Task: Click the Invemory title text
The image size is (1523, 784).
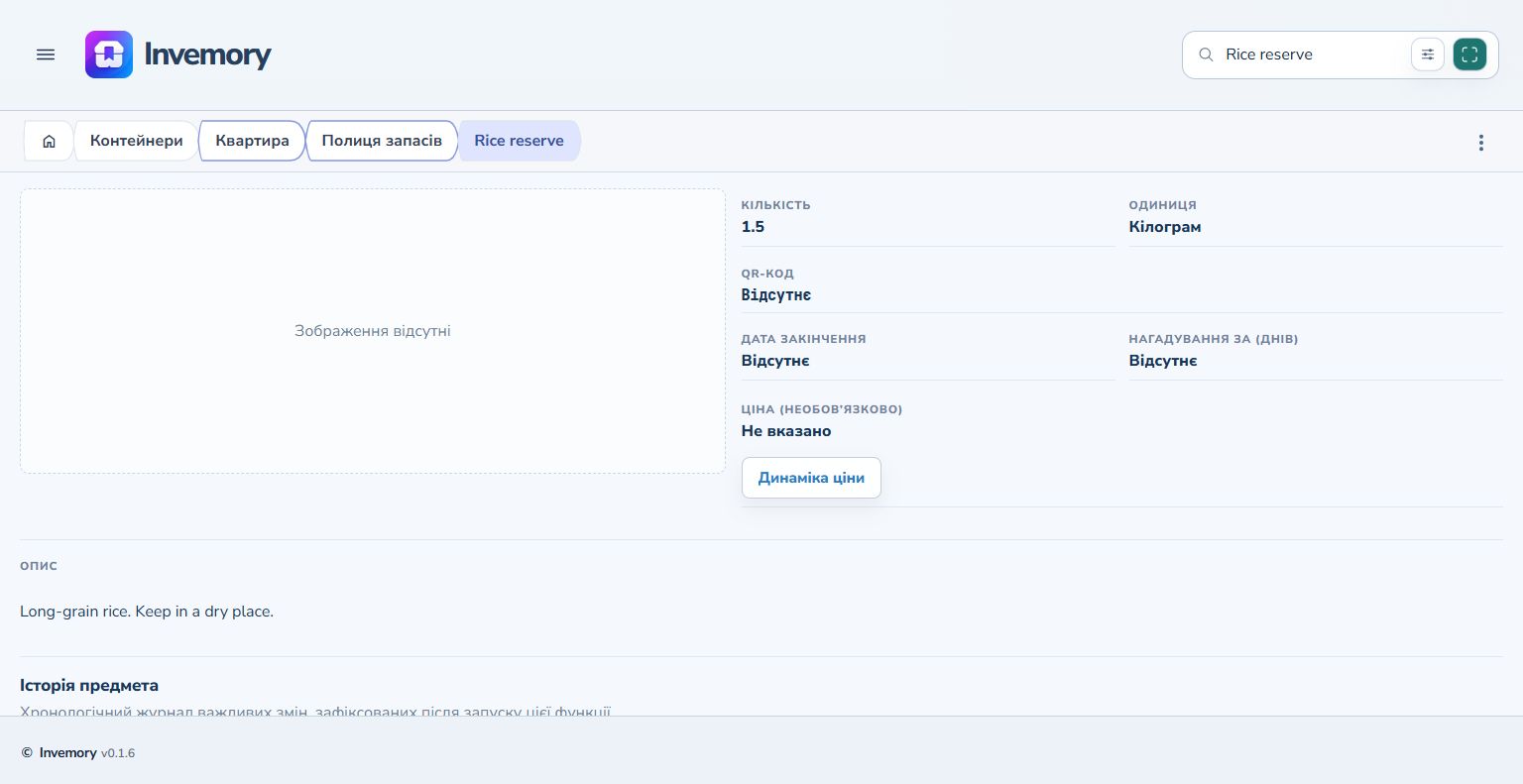Action: coord(207,55)
